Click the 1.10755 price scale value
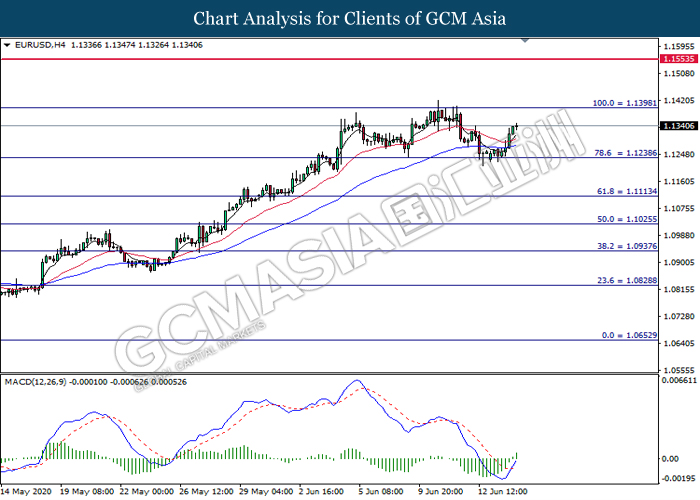This screenshot has width=700, height=500. tap(679, 208)
